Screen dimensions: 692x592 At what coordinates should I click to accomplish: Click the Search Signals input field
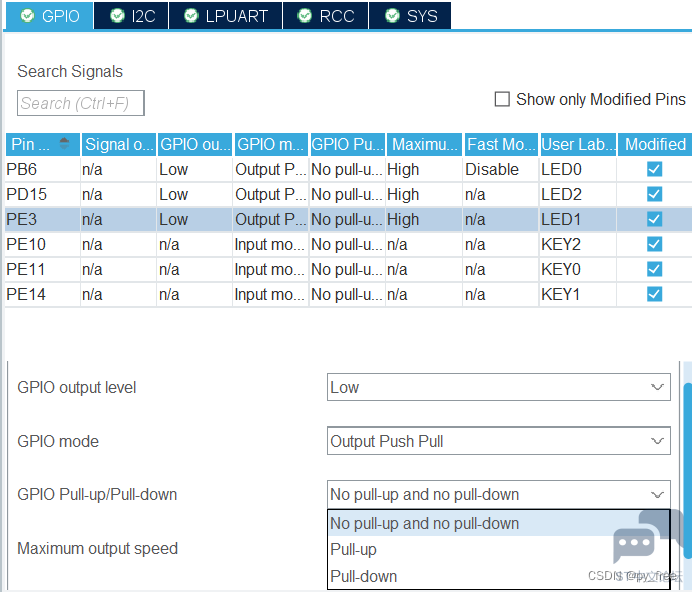[81, 103]
